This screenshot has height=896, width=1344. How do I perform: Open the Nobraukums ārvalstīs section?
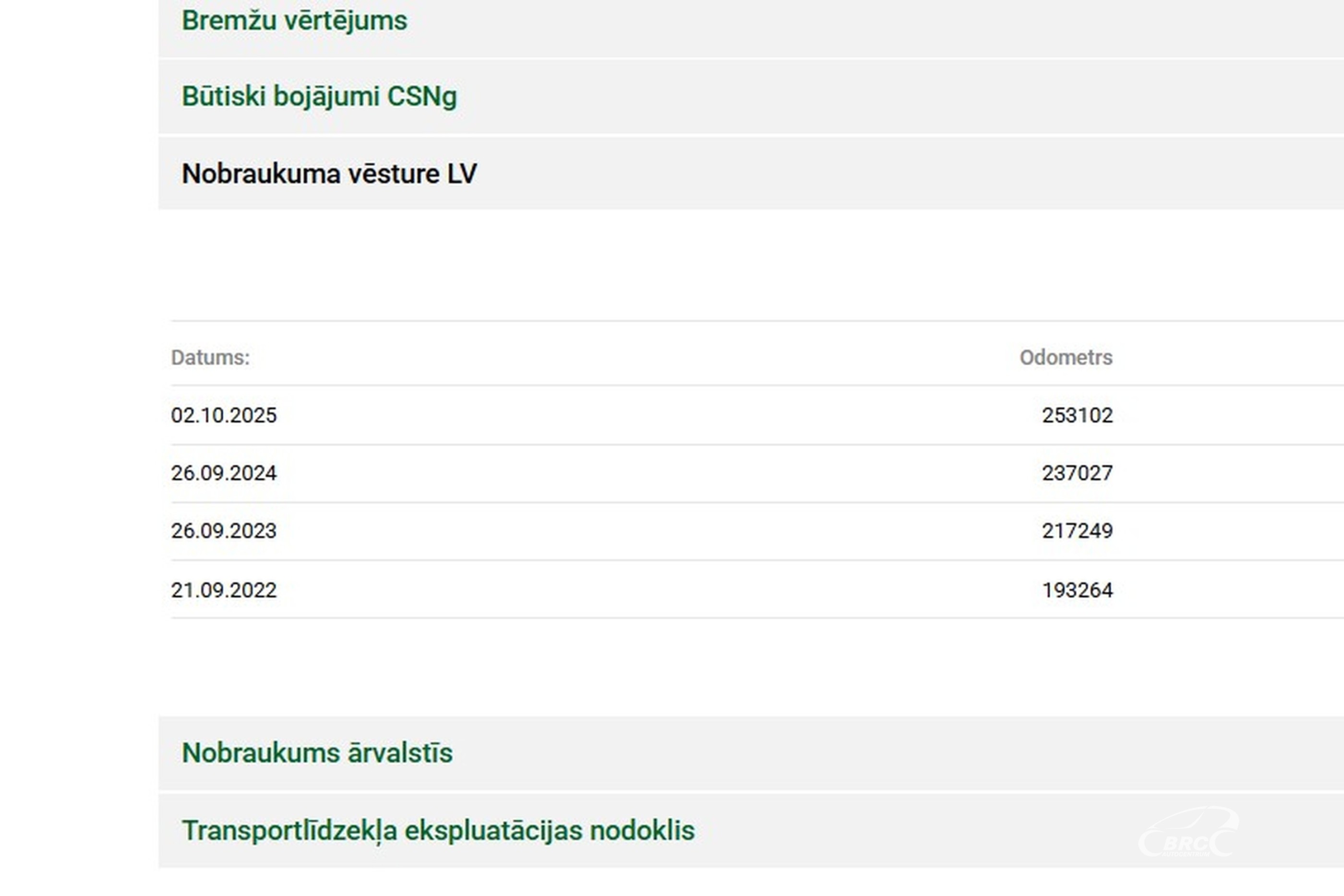317,753
